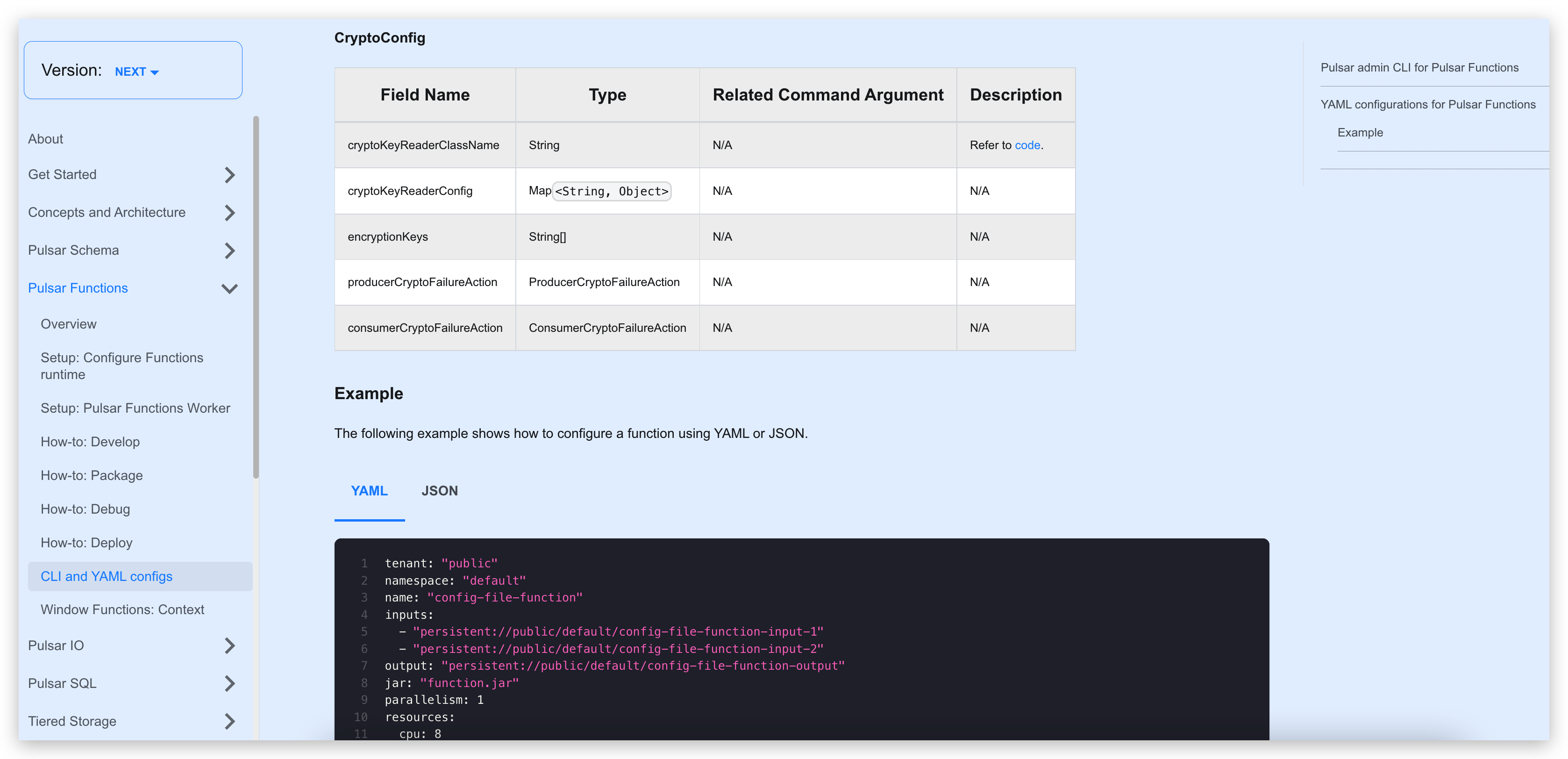Image resolution: width=1568 pixels, height=759 pixels.
Task: Follow the code link in Description
Action: 1027,145
